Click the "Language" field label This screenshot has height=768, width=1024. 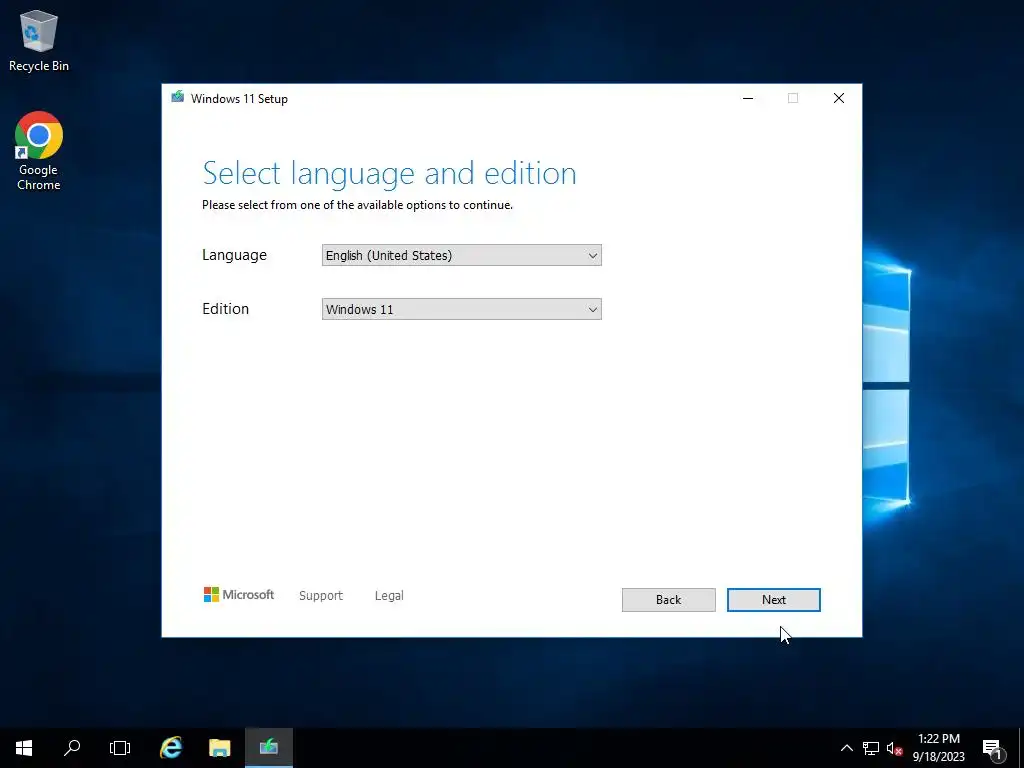point(234,255)
